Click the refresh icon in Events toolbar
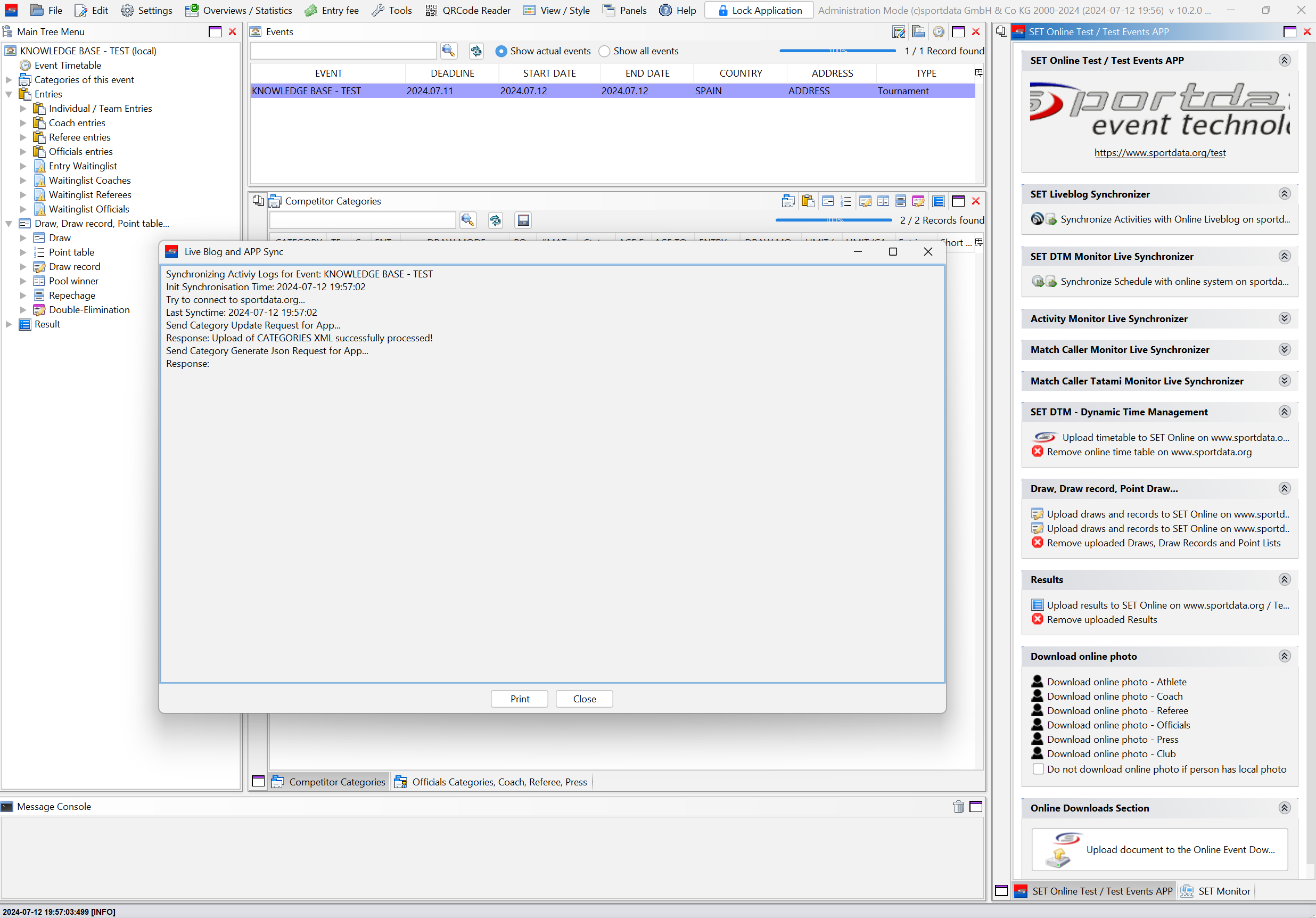This screenshot has height=918, width=1316. tap(476, 51)
